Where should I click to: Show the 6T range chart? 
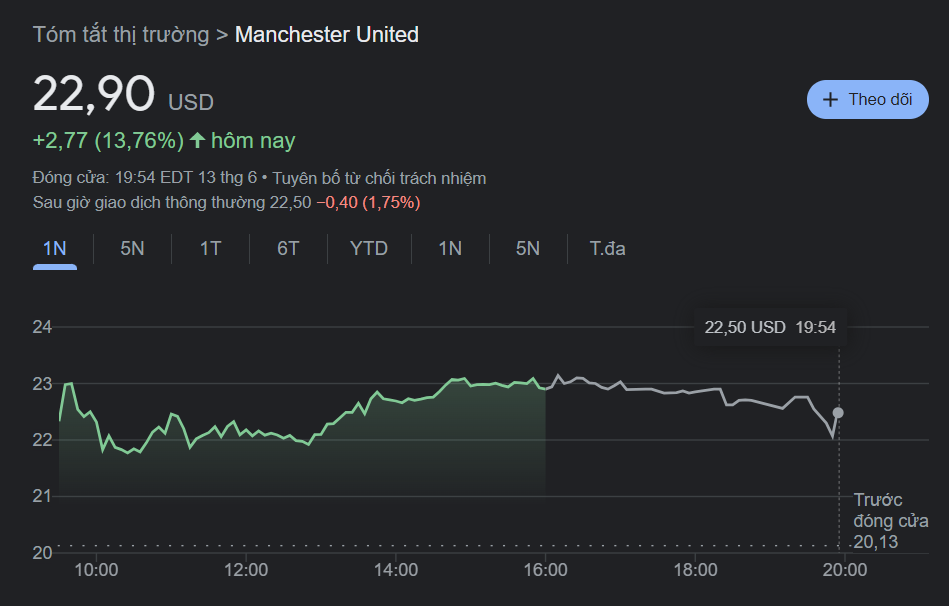click(288, 249)
